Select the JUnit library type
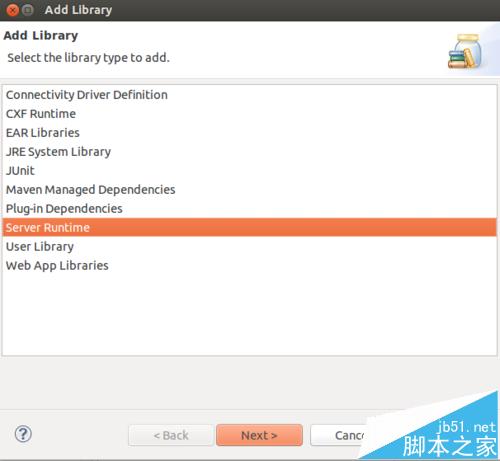Screen dimensions: 500x461 [x=249, y=171]
